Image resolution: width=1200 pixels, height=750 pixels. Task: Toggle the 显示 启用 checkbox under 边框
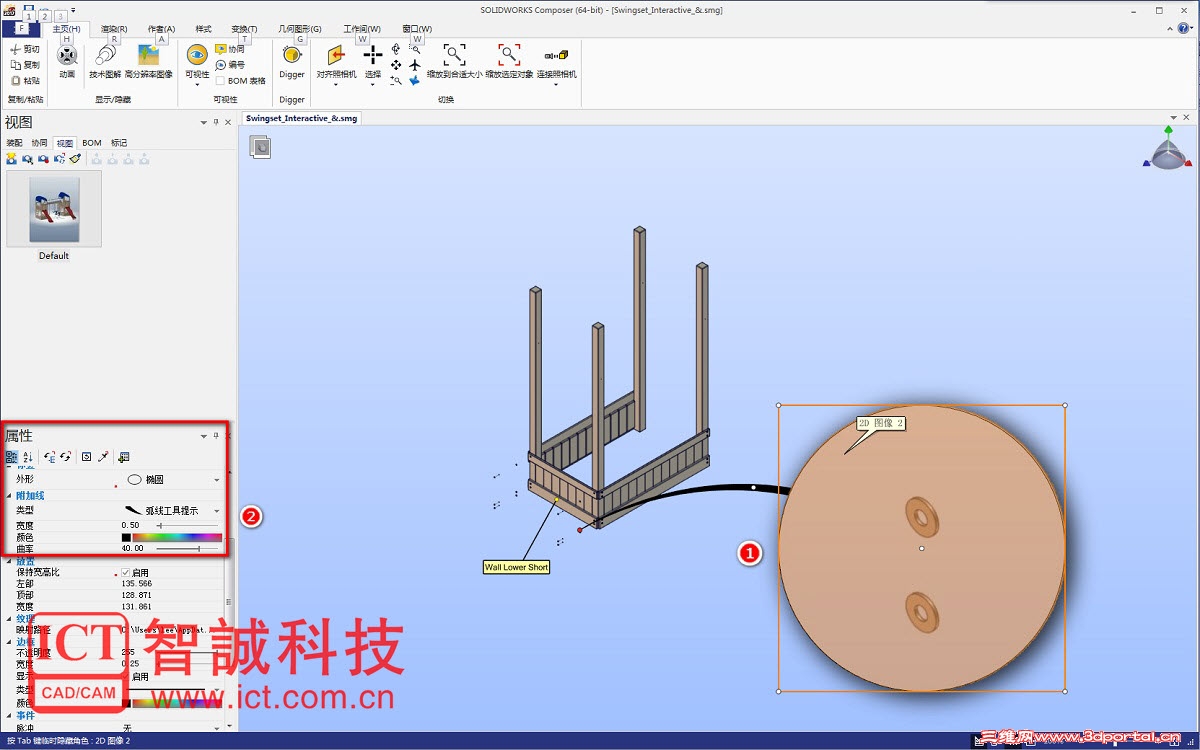[x=125, y=677]
